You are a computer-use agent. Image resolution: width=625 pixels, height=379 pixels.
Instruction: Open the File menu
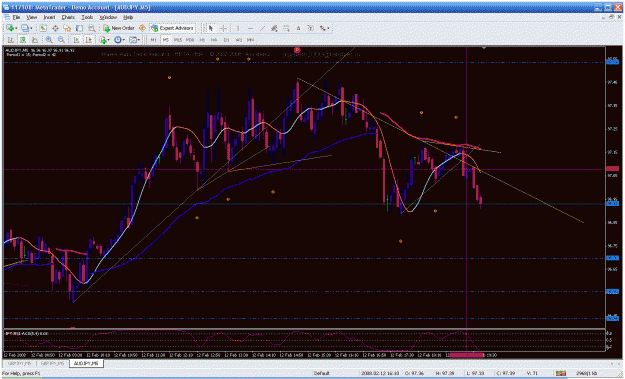16,18
